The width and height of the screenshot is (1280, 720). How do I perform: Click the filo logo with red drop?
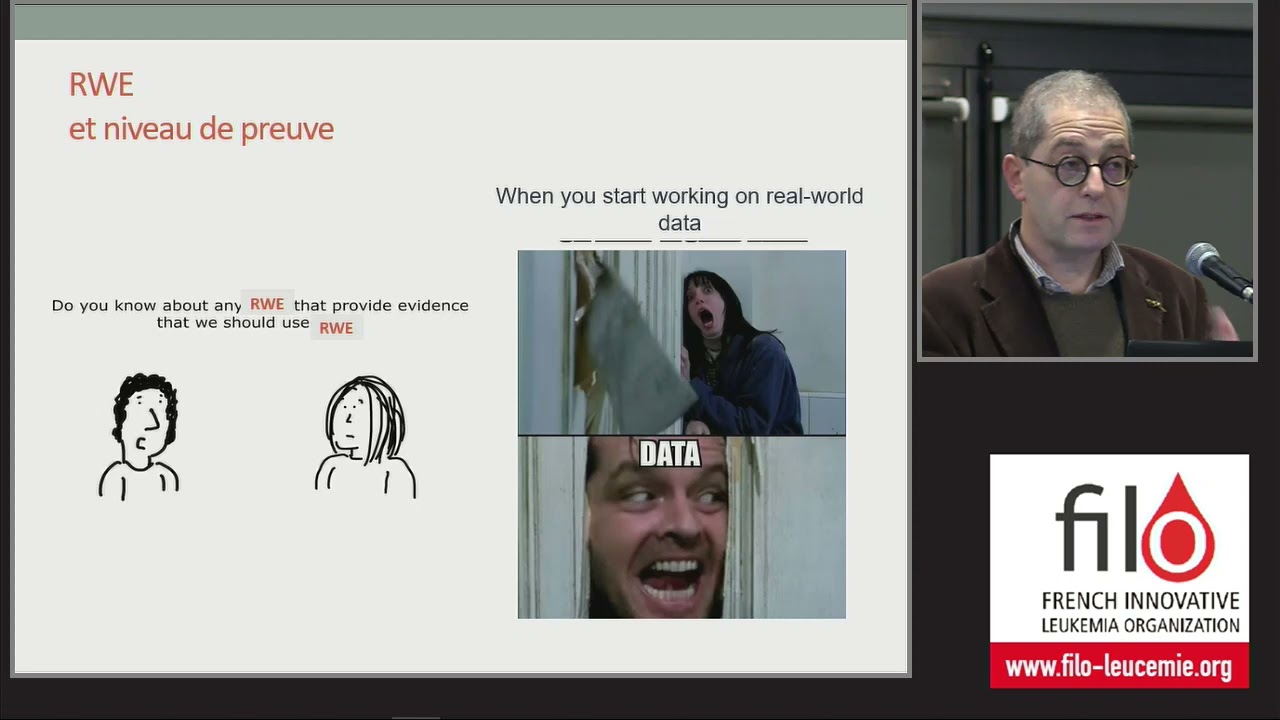(1136, 527)
